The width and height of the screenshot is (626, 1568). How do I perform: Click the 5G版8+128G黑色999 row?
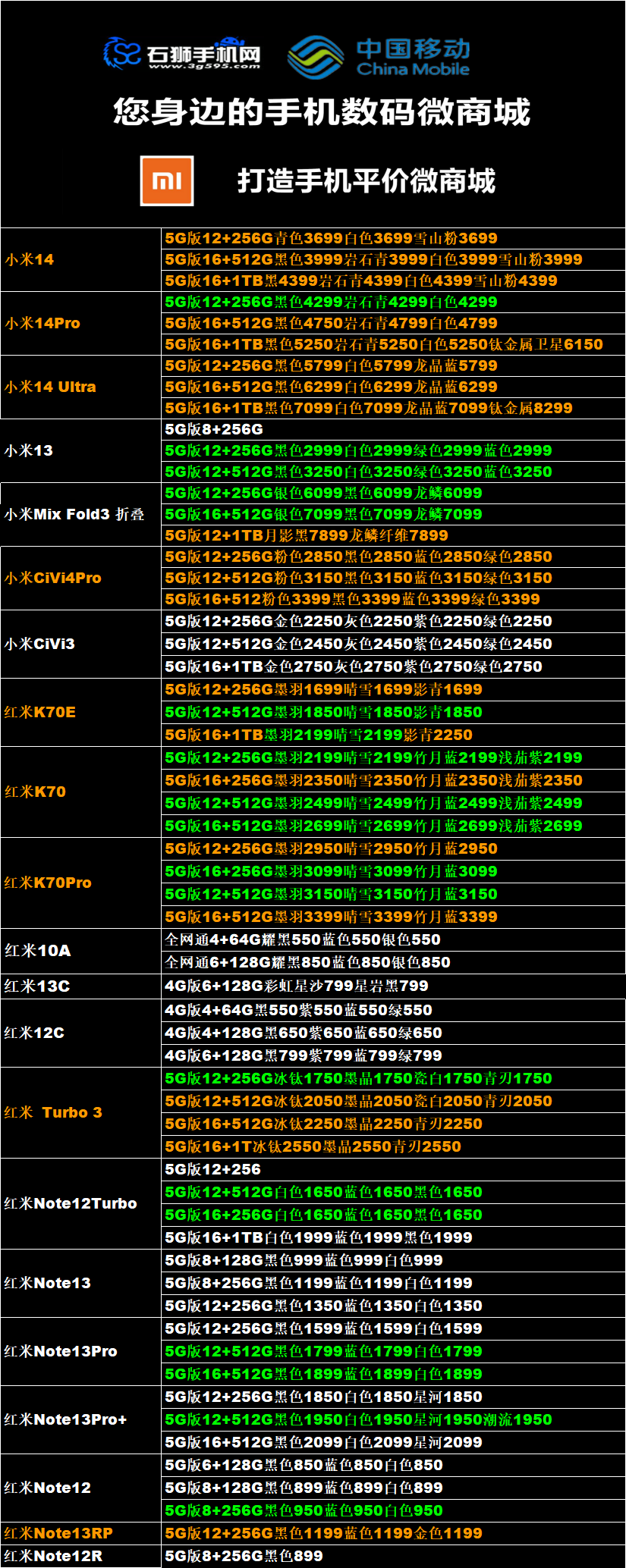coord(394,1260)
